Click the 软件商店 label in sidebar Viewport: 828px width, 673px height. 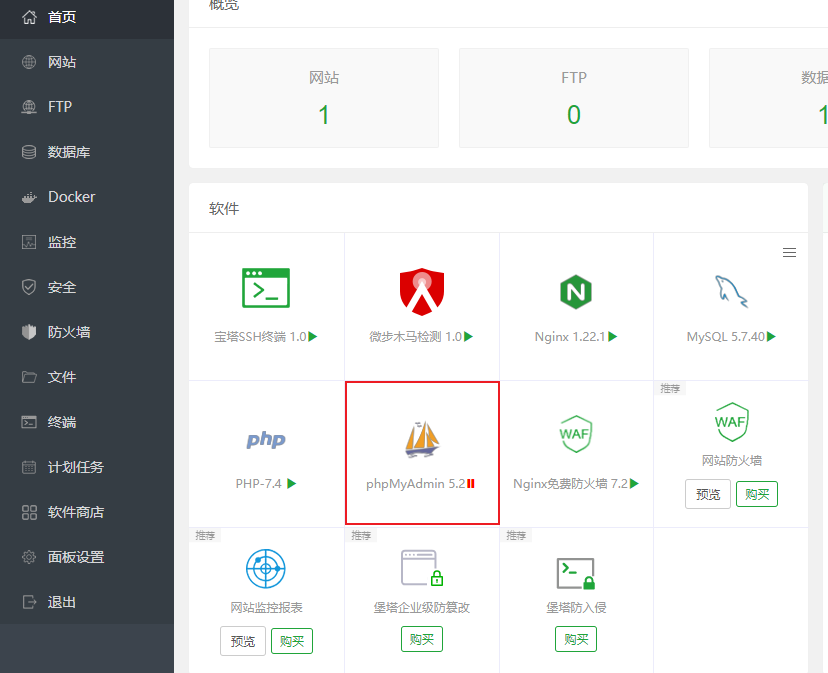click(x=76, y=512)
